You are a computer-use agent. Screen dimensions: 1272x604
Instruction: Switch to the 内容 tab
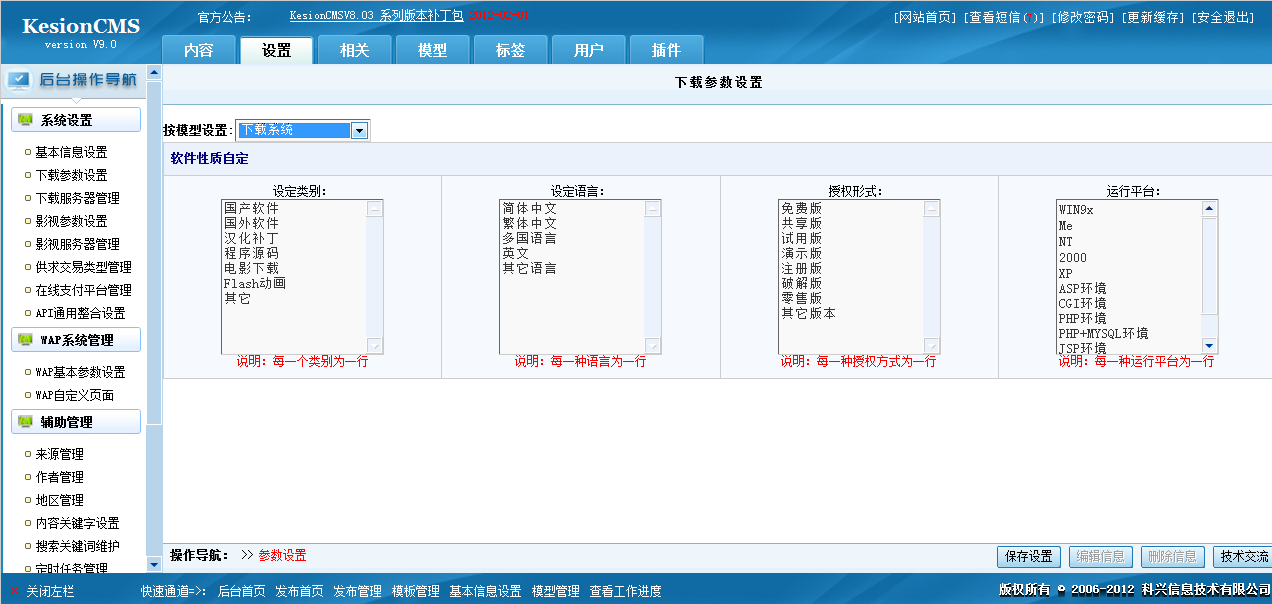tap(199, 50)
